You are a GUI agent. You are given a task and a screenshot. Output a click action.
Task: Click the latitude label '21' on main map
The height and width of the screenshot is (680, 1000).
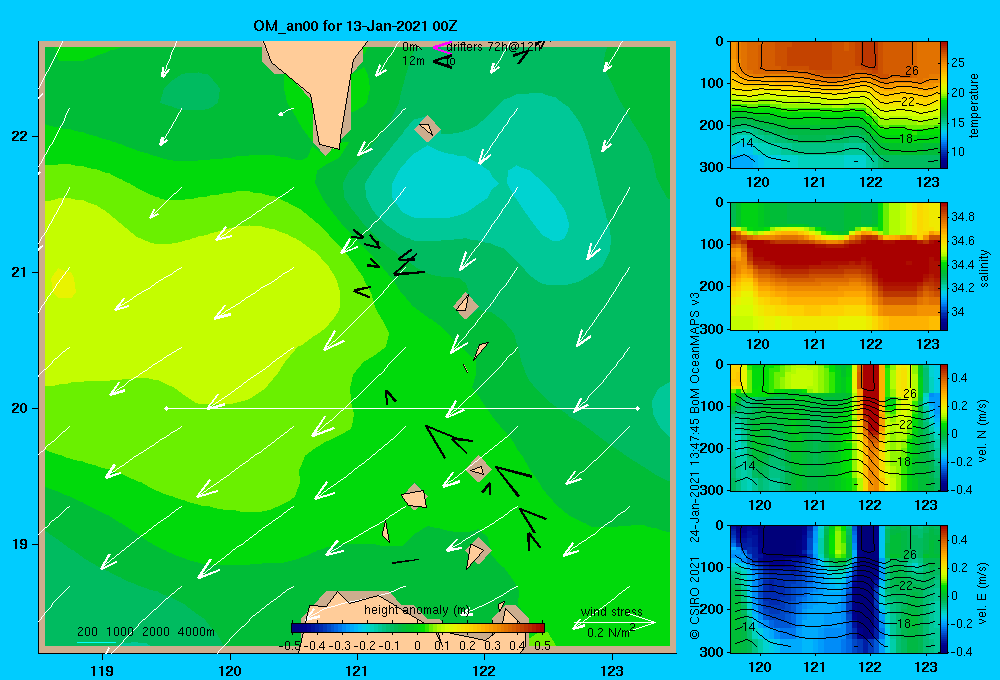click(x=20, y=272)
